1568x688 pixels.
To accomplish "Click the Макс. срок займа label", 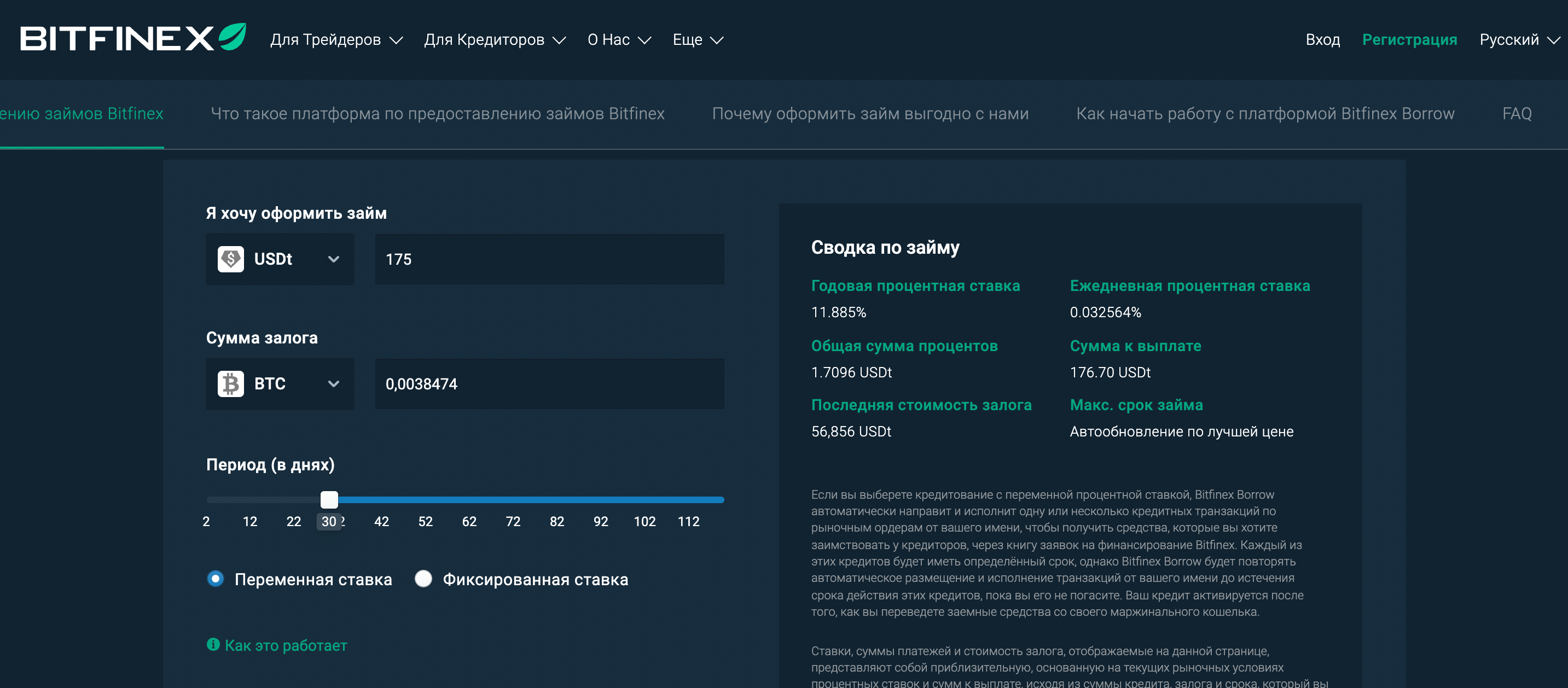I will point(1136,405).
